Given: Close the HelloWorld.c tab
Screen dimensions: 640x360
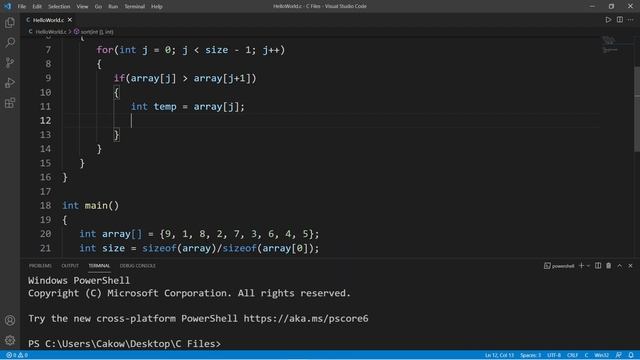Looking at the screenshot, I should (x=70, y=20).
